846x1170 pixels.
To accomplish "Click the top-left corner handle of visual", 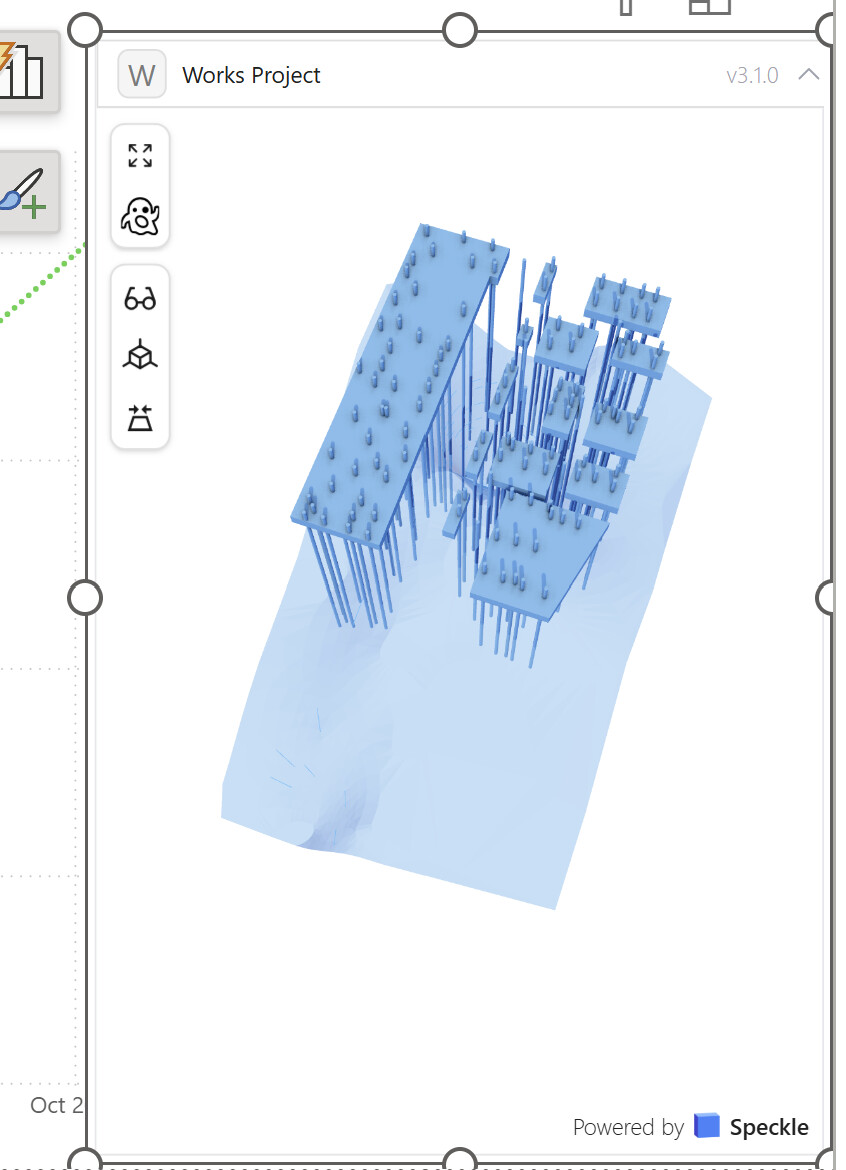I will click(x=85, y=31).
